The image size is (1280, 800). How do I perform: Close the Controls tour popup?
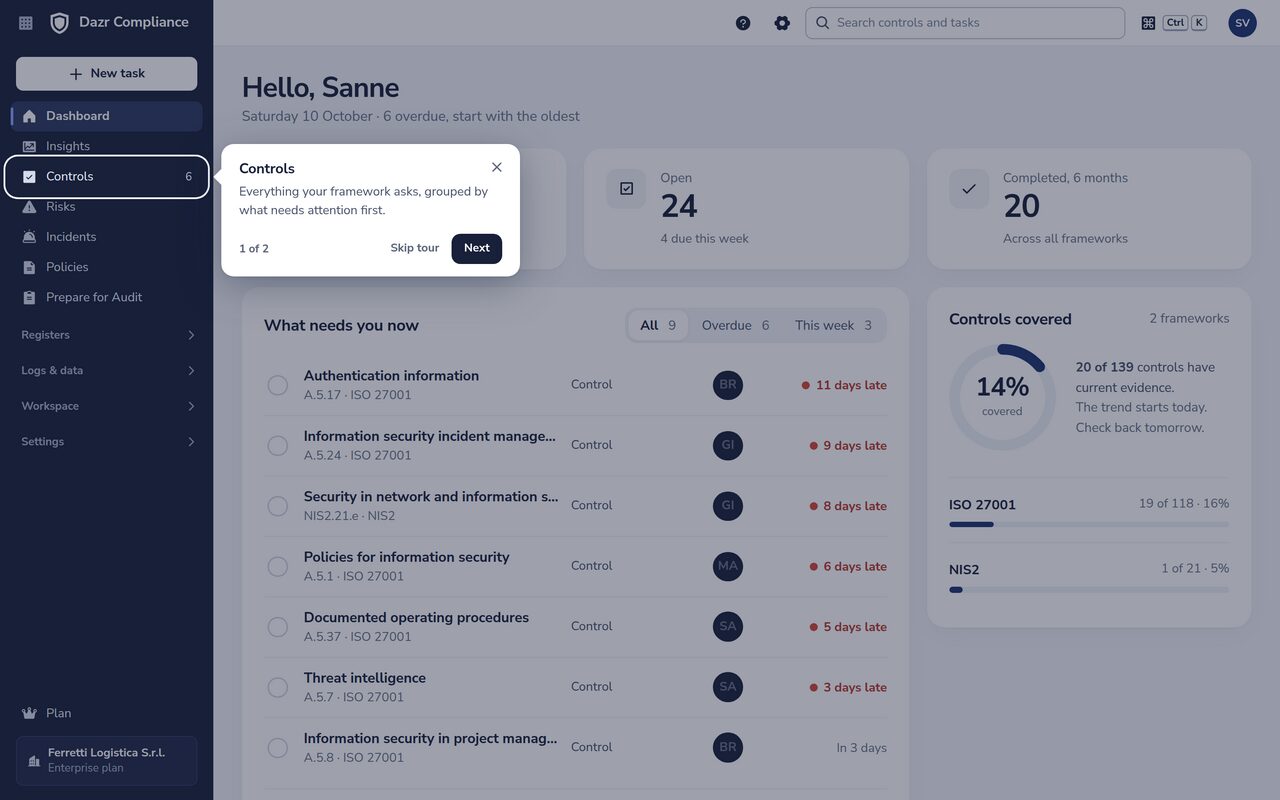click(497, 167)
